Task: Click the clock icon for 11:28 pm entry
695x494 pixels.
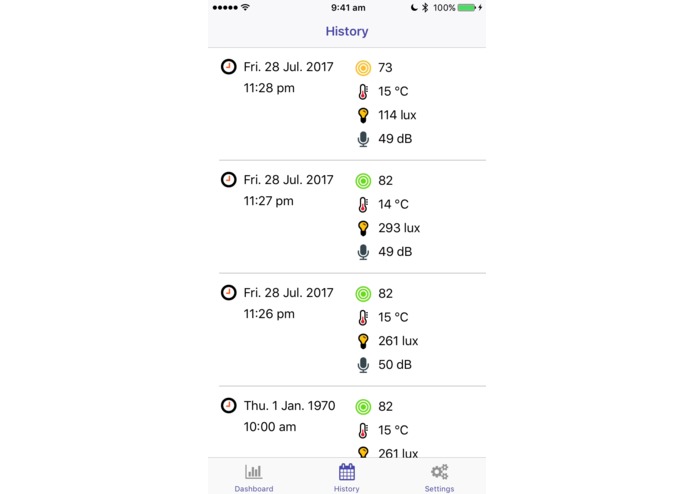Action: coord(229,67)
